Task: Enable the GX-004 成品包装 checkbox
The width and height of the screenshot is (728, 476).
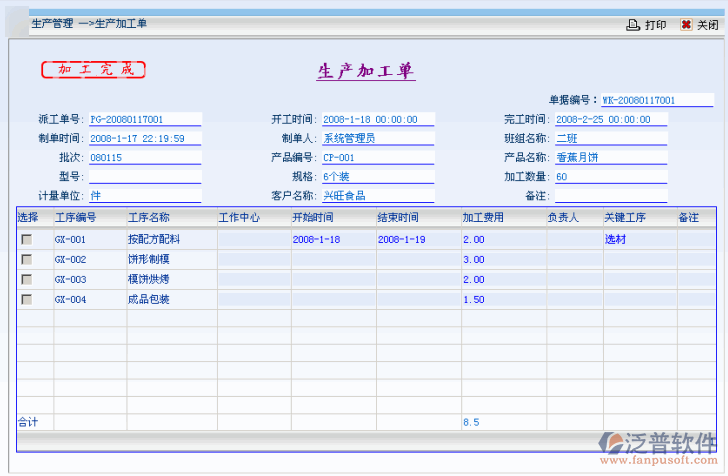Action: click(27, 300)
